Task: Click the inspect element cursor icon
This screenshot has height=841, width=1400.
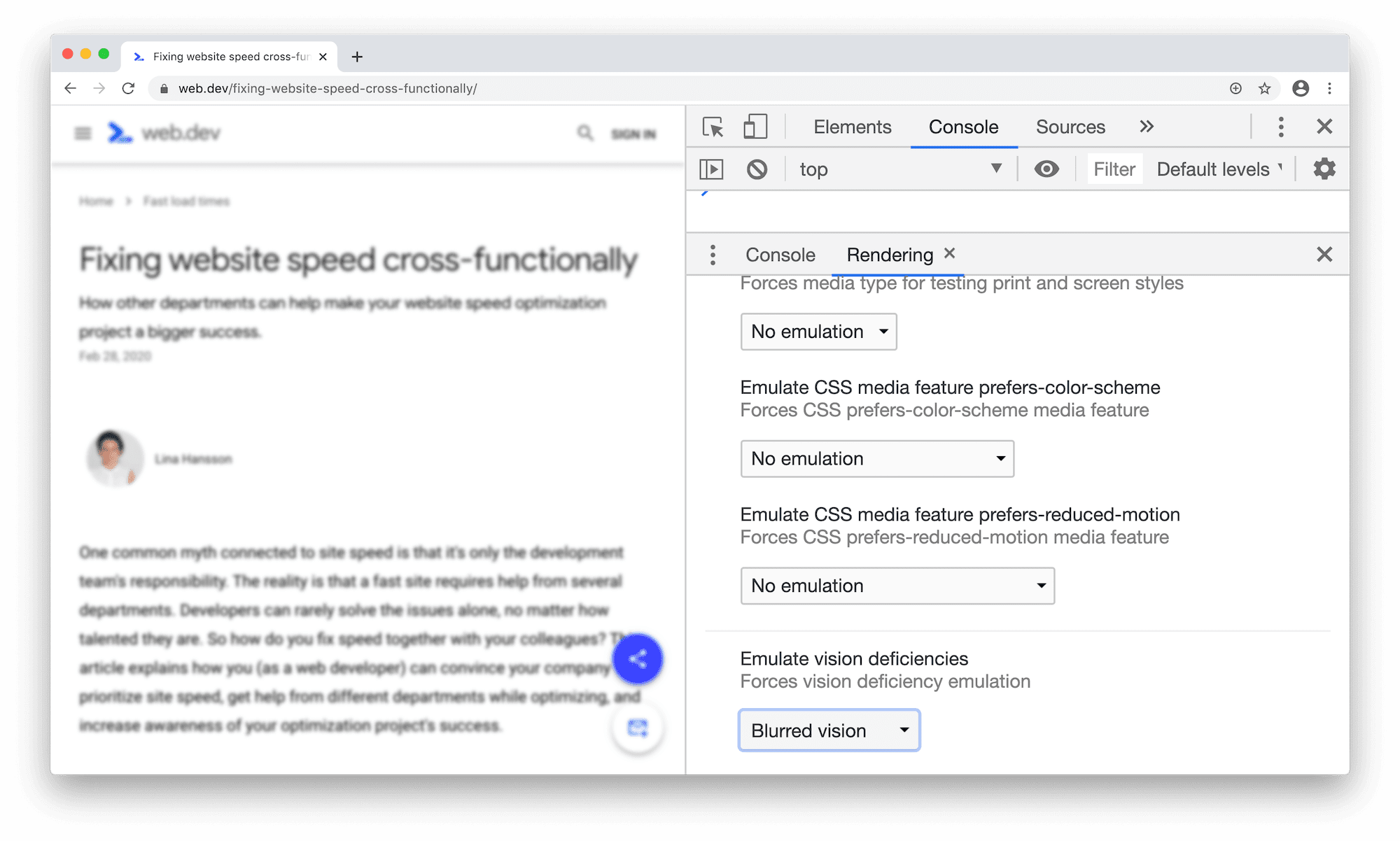Action: (x=713, y=126)
